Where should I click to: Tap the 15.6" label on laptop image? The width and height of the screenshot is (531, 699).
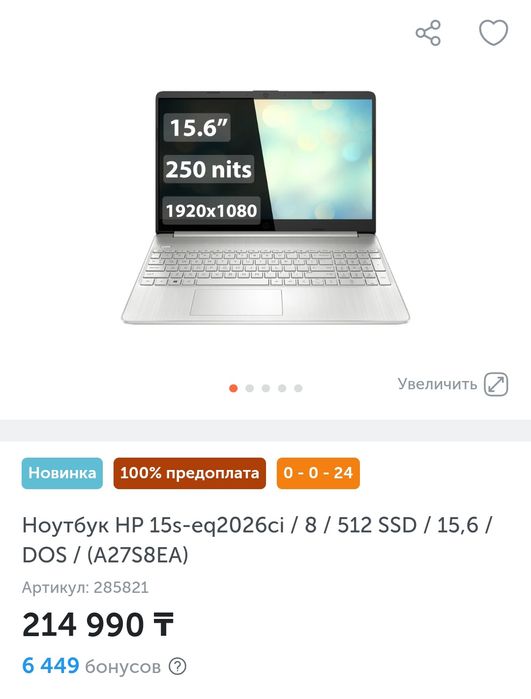tap(197, 127)
